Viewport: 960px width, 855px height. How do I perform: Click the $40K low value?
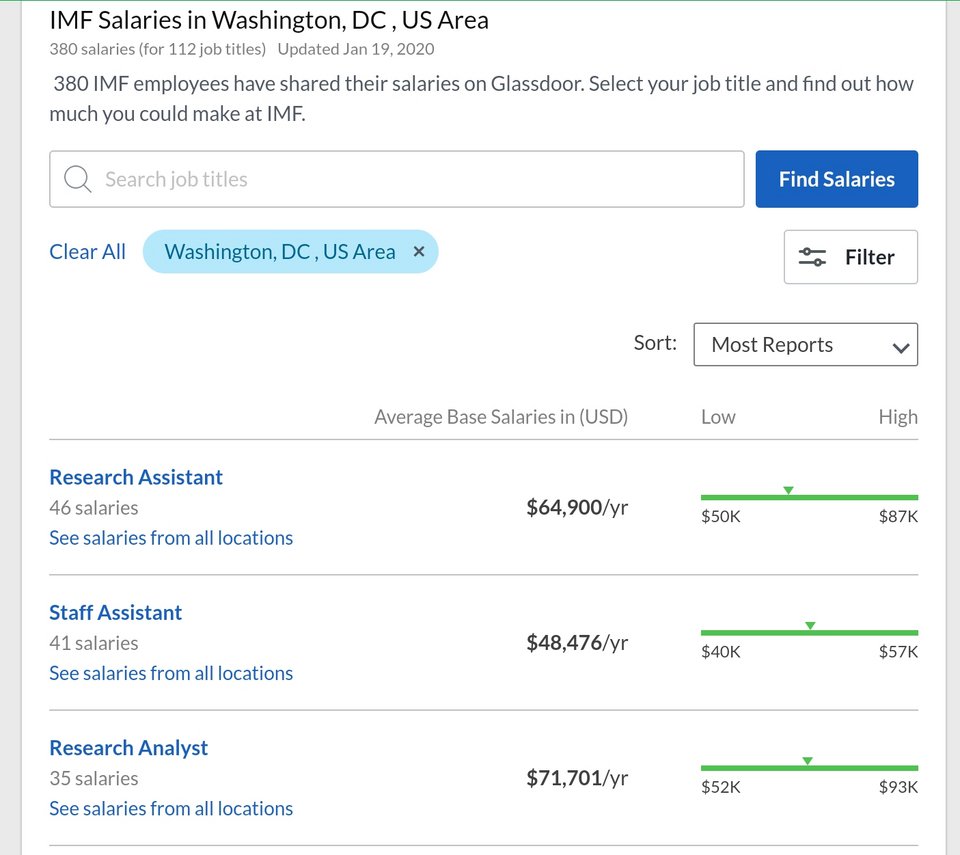pos(721,652)
